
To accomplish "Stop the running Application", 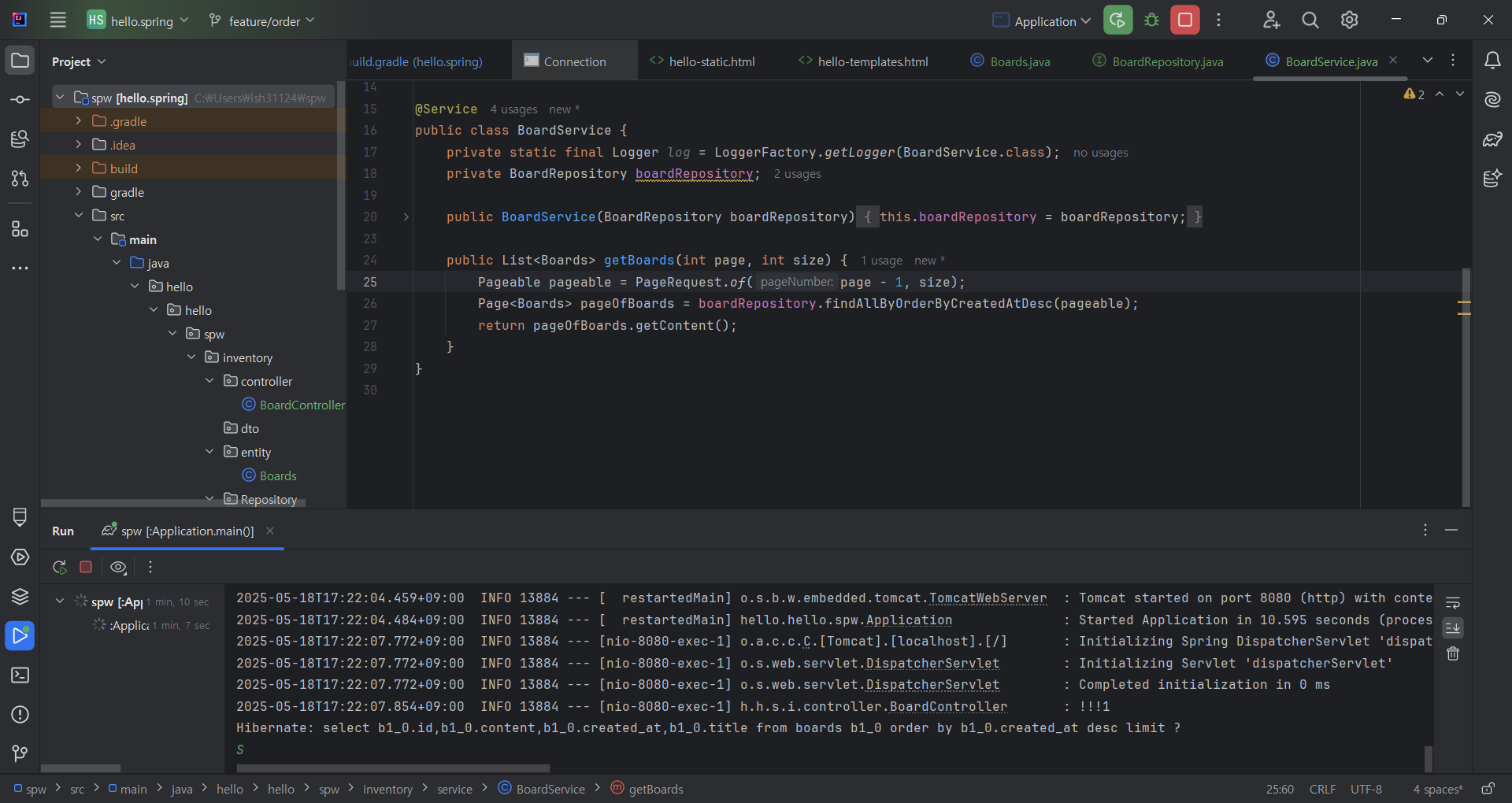I will (x=1185, y=20).
